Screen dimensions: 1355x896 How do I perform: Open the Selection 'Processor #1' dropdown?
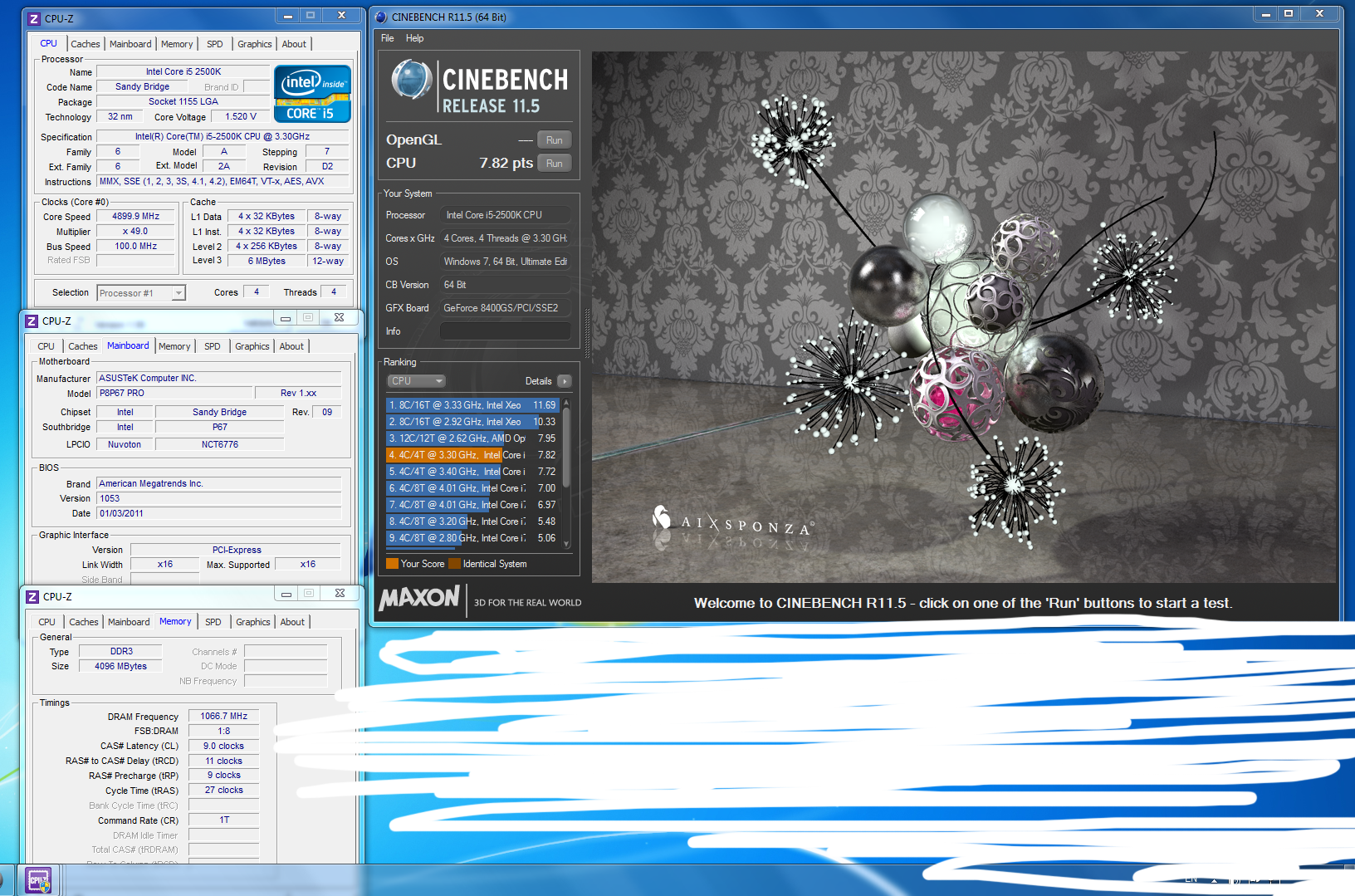click(x=141, y=293)
